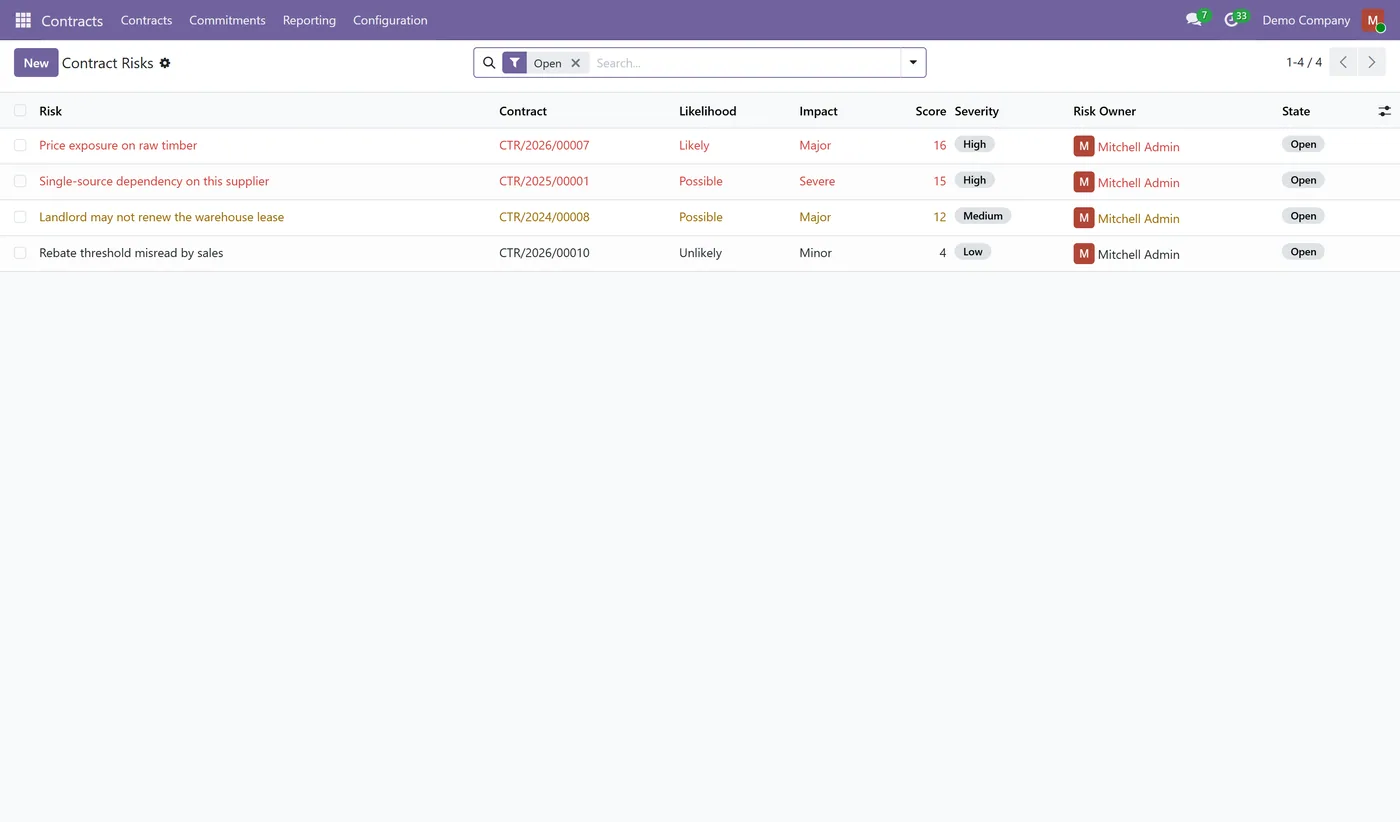Open the Reporting menu
The width and height of the screenshot is (1400, 822).
click(309, 20)
